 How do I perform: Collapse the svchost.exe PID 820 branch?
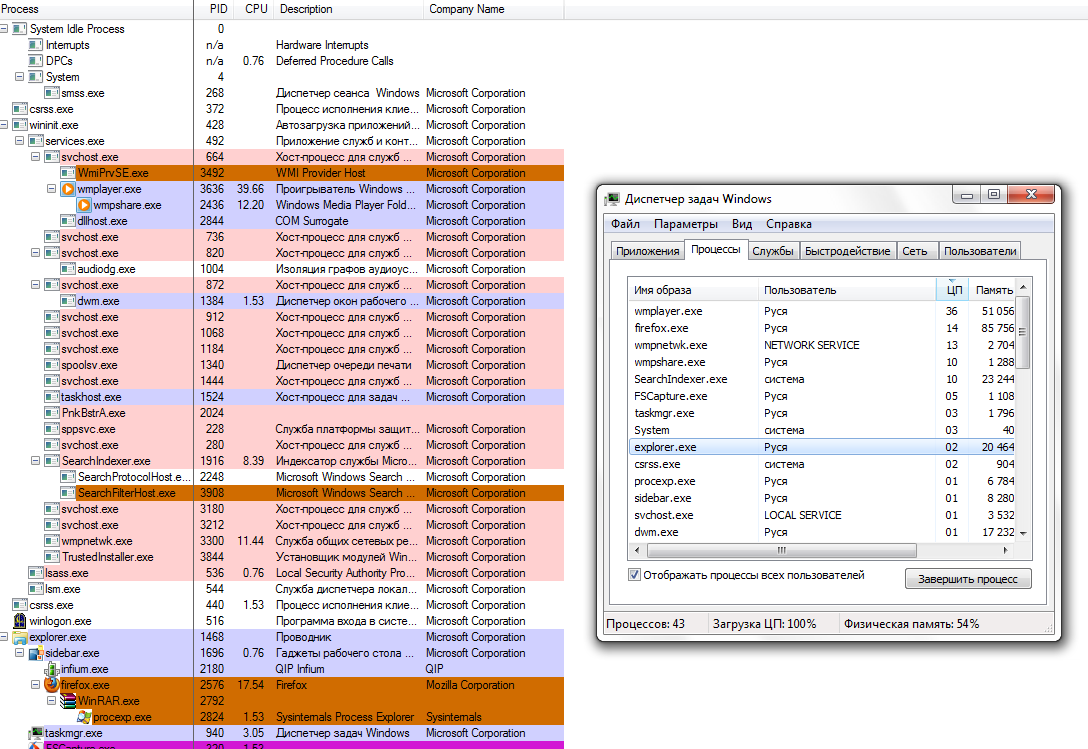coord(35,253)
